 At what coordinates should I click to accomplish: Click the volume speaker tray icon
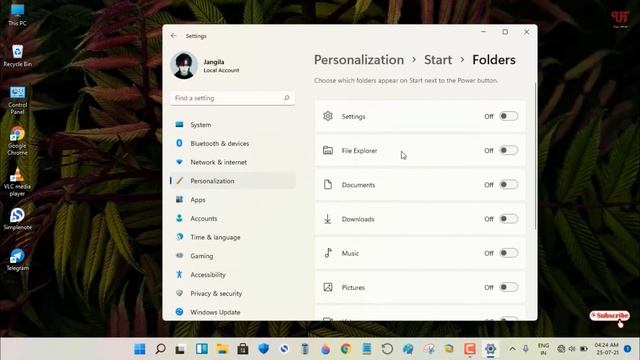(x=572, y=349)
